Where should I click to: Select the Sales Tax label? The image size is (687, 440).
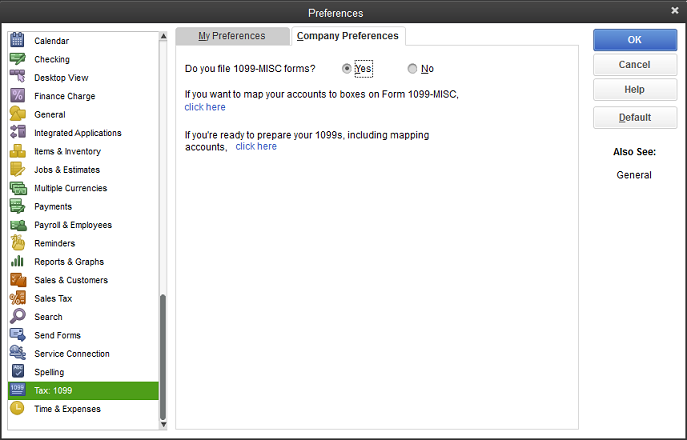click(x=53, y=298)
